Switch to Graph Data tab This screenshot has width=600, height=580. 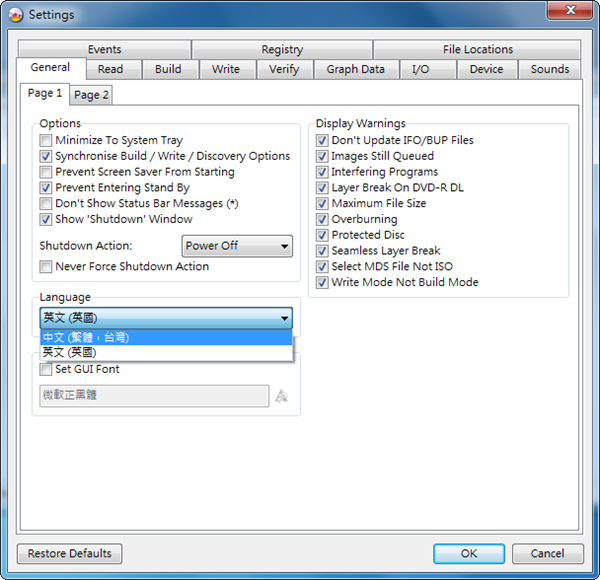355,69
